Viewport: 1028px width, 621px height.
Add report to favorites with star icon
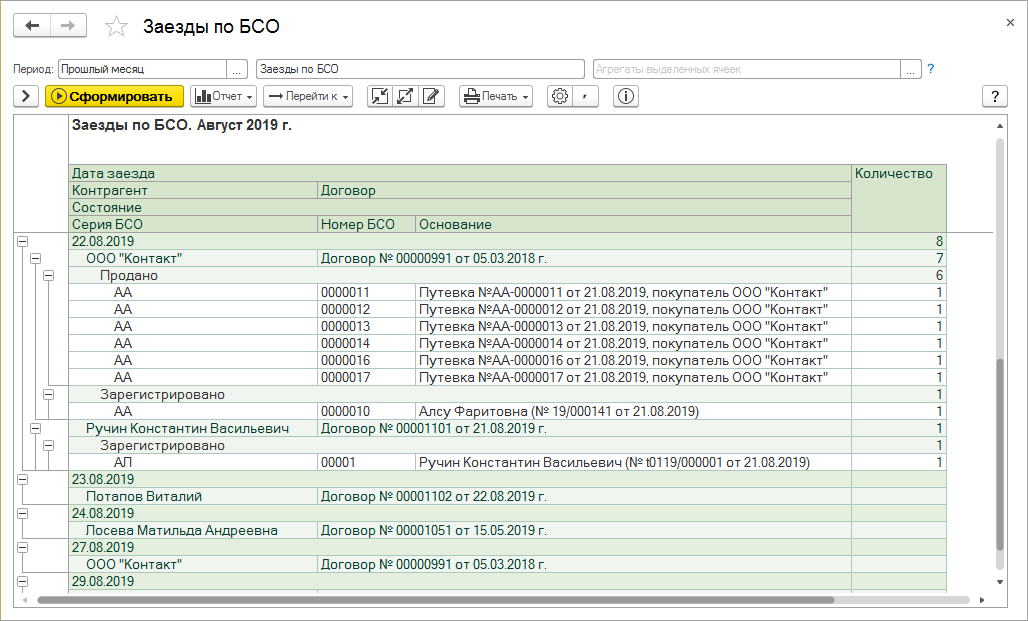(x=117, y=27)
